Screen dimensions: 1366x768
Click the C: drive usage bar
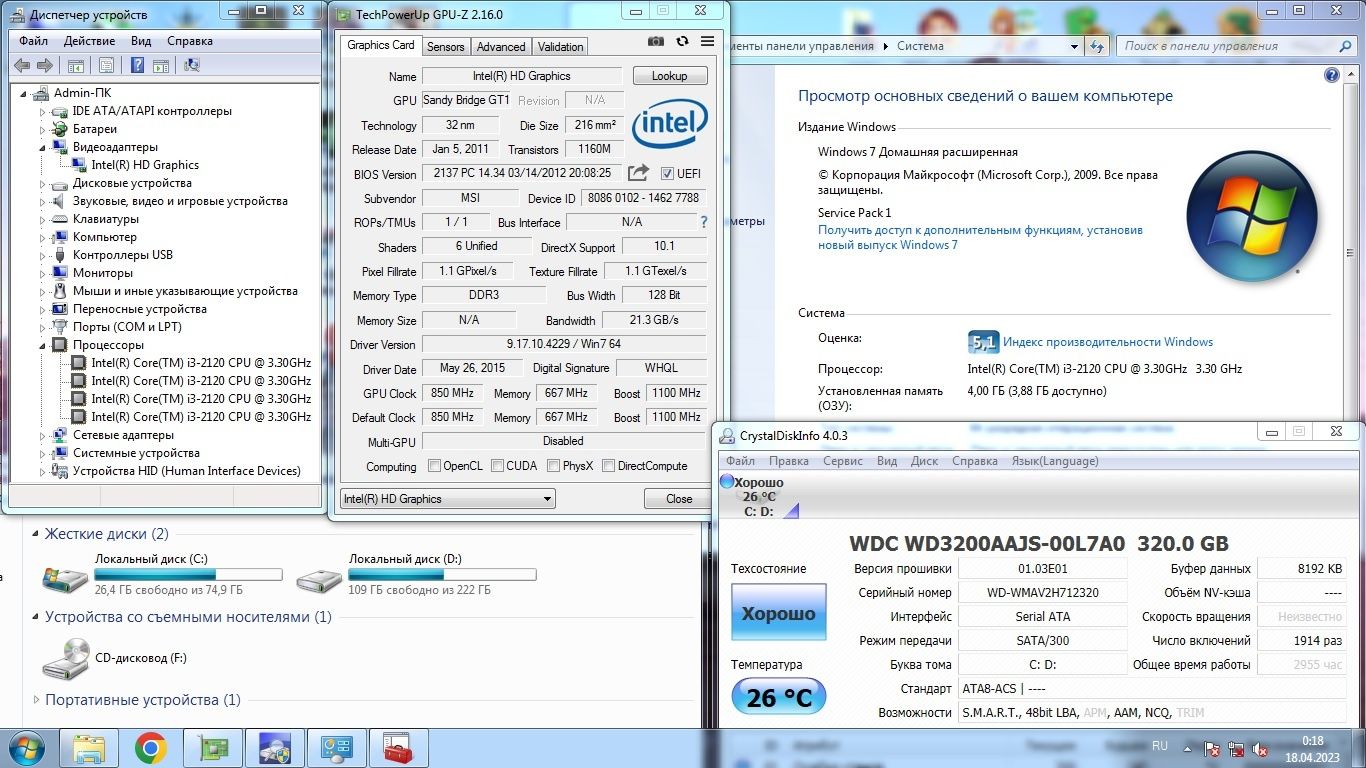[x=188, y=575]
